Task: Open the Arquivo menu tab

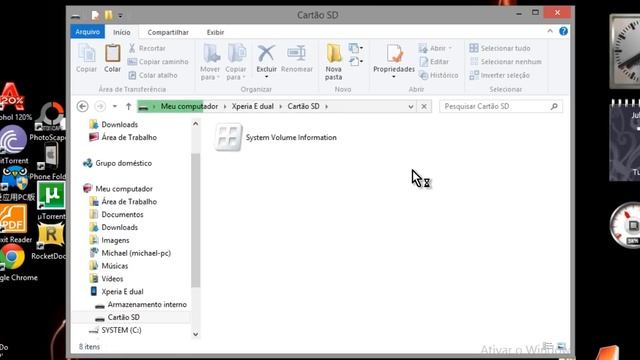Action: pos(87,32)
